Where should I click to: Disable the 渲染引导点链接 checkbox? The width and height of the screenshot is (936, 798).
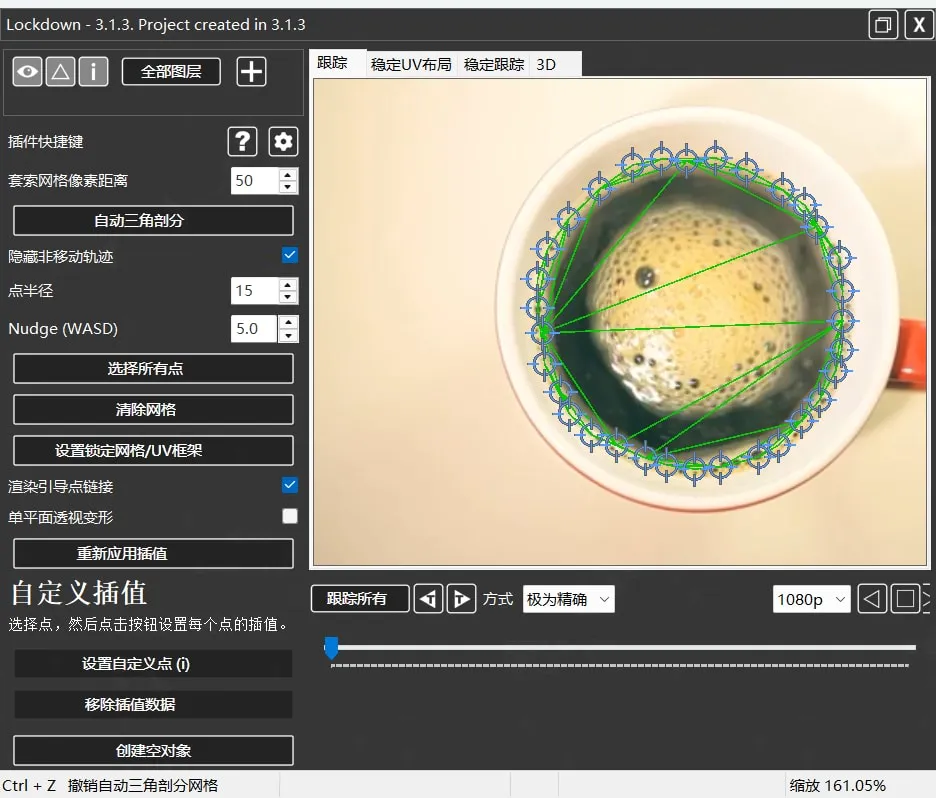[x=290, y=486]
